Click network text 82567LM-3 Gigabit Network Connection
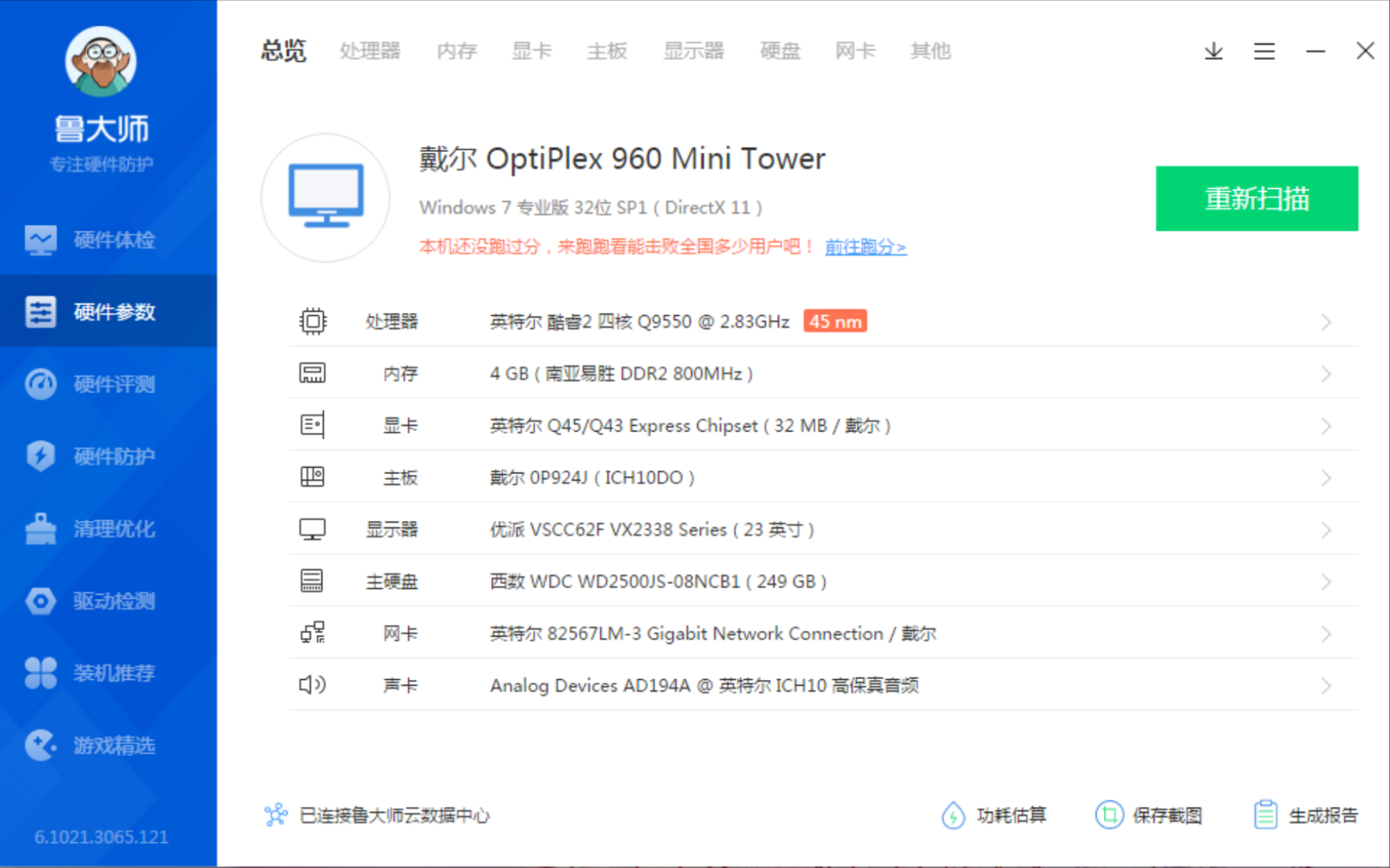This screenshot has width=1390, height=868. point(715,633)
